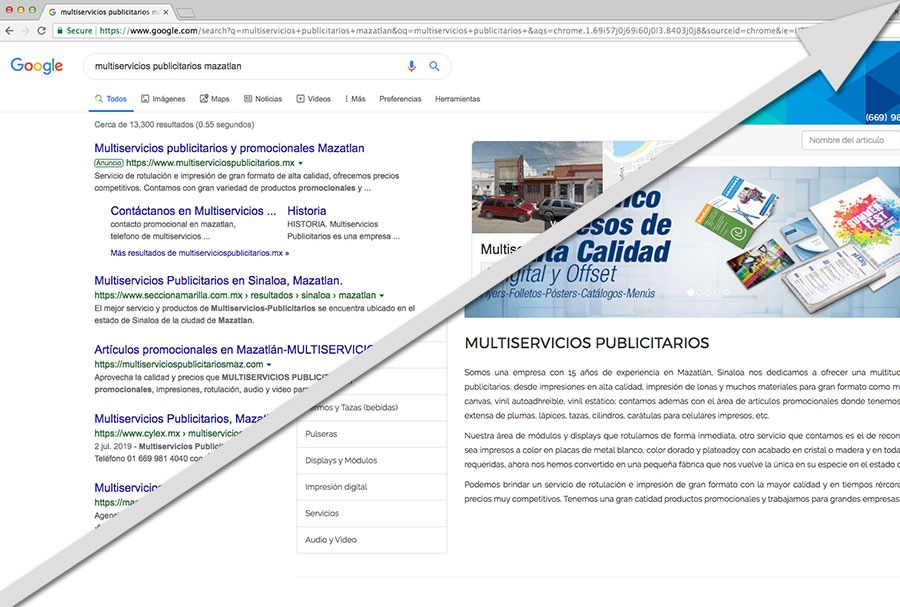Image resolution: width=900 pixels, height=607 pixels.
Task: Click the blue magnifying glass search button
Action: [x=434, y=66]
